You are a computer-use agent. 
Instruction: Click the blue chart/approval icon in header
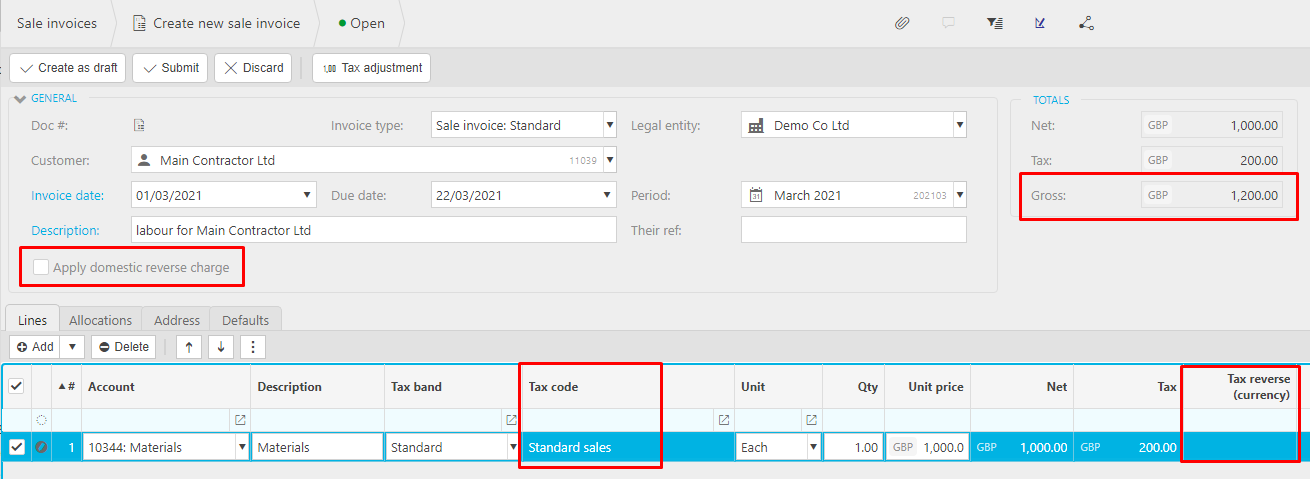pyautogui.click(x=1040, y=23)
